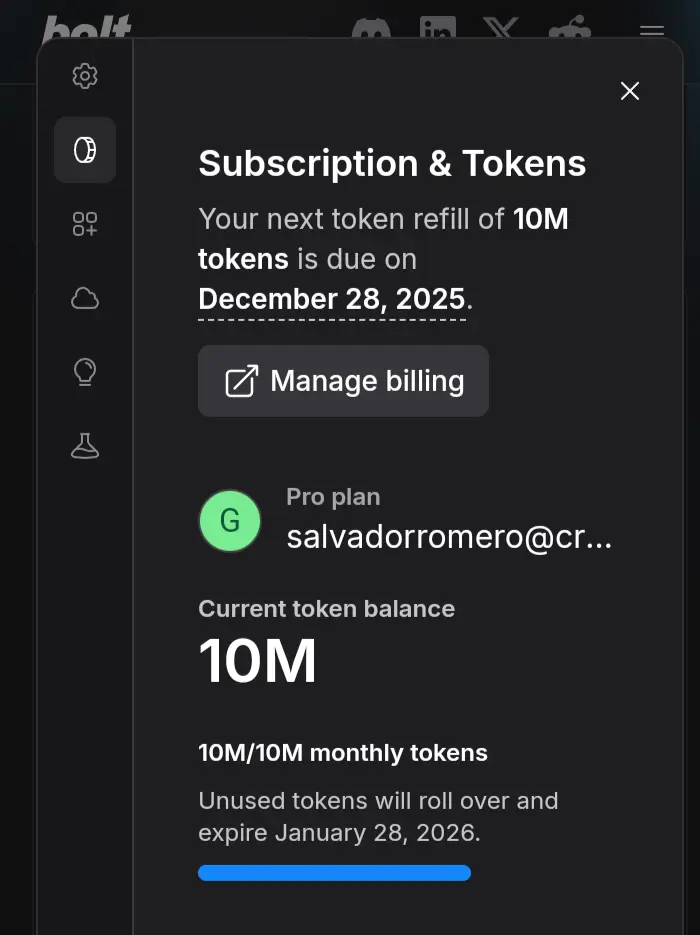Open the flask experimental features icon
Image resolution: width=700 pixels, height=935 pixels.
click(85, 446)
